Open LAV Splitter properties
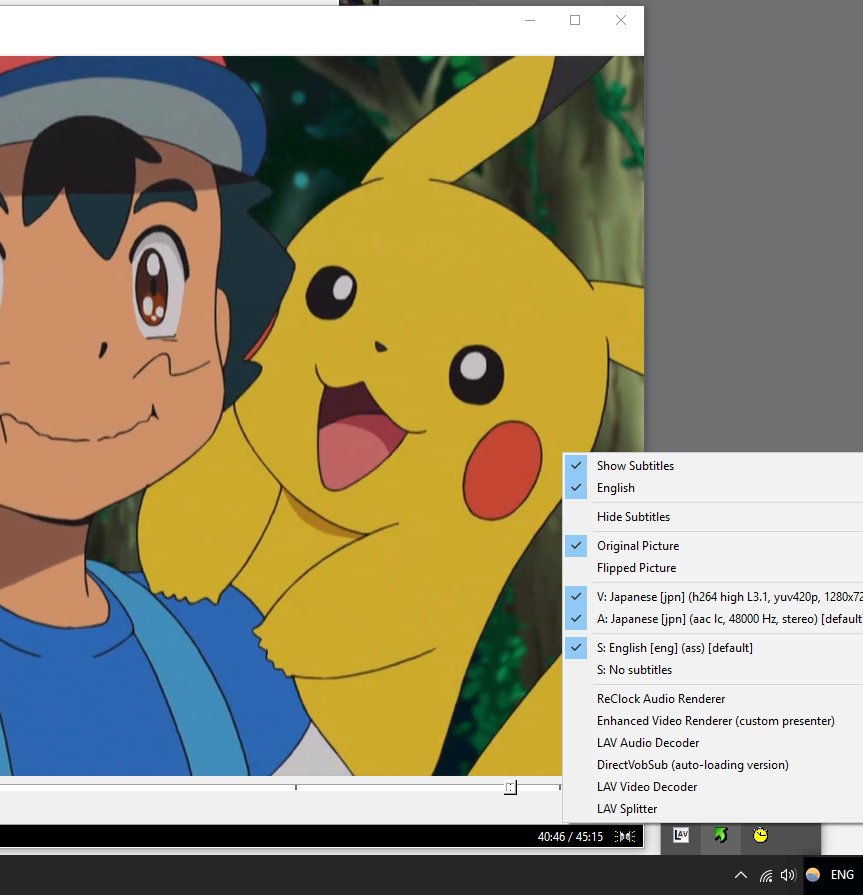The width and height of the screenshot is (863, 895). (x=713, y=809)
